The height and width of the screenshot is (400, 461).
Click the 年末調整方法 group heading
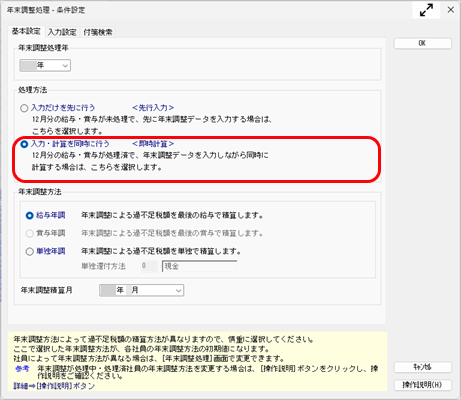pos(40,192)
